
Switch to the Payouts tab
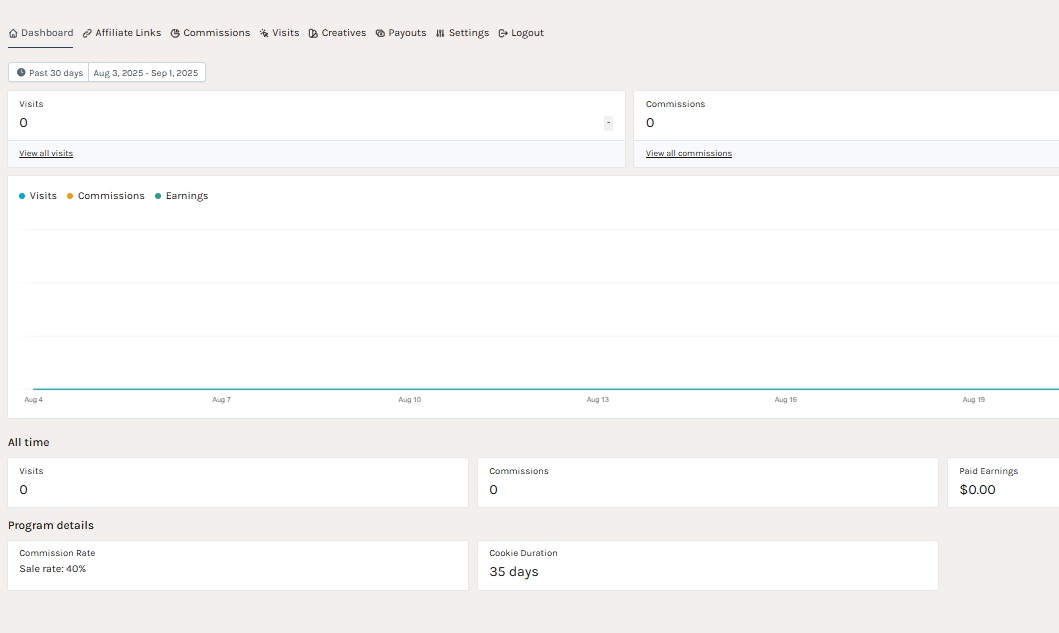click(407, 33)
